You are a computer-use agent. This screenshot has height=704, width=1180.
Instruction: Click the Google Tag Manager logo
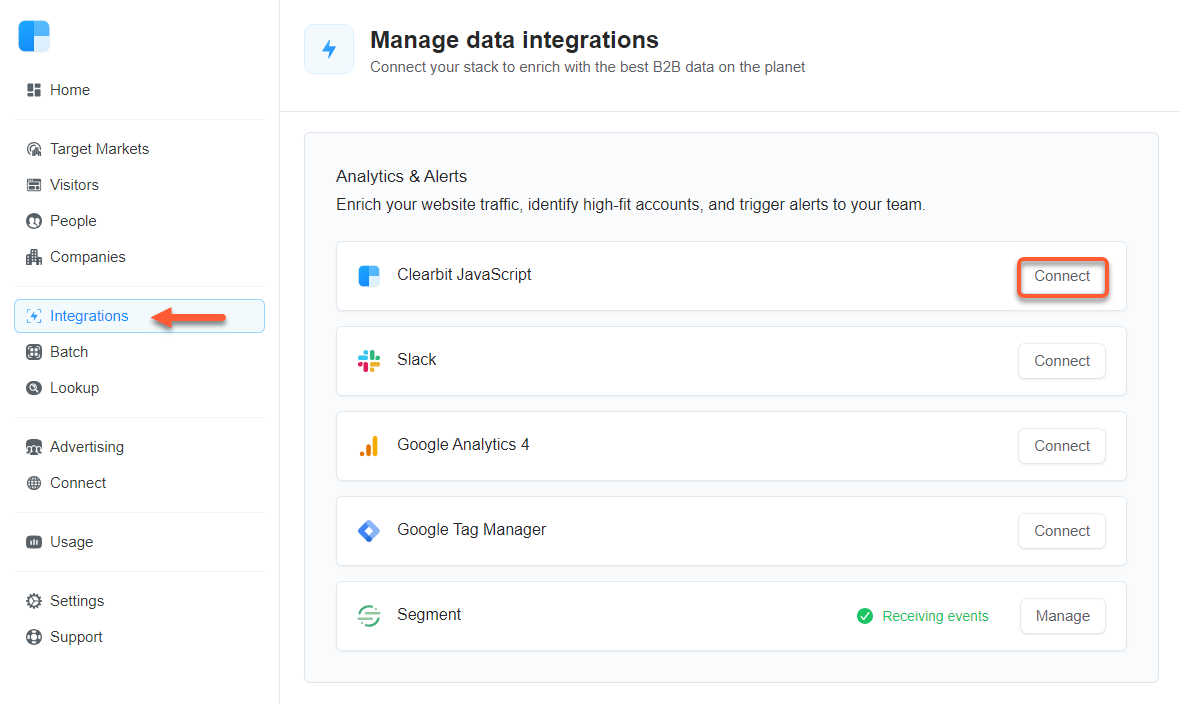[369, 532]
